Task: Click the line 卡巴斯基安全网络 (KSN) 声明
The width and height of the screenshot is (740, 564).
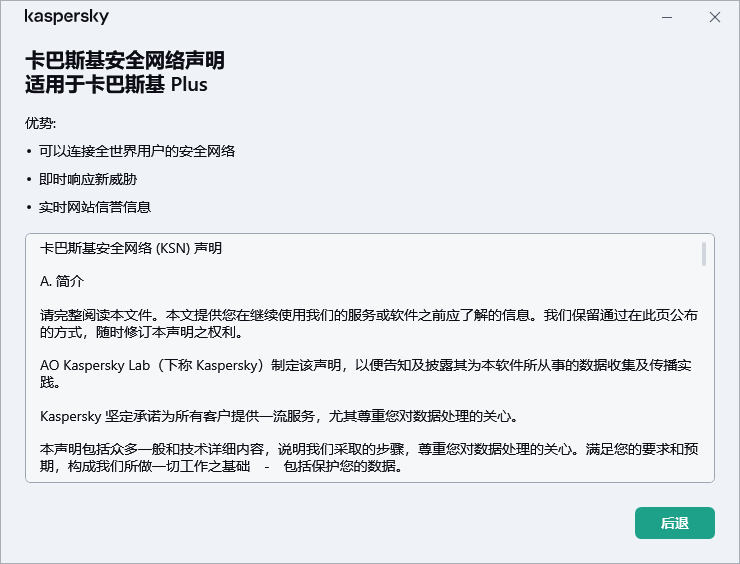Action: [131, 248]
